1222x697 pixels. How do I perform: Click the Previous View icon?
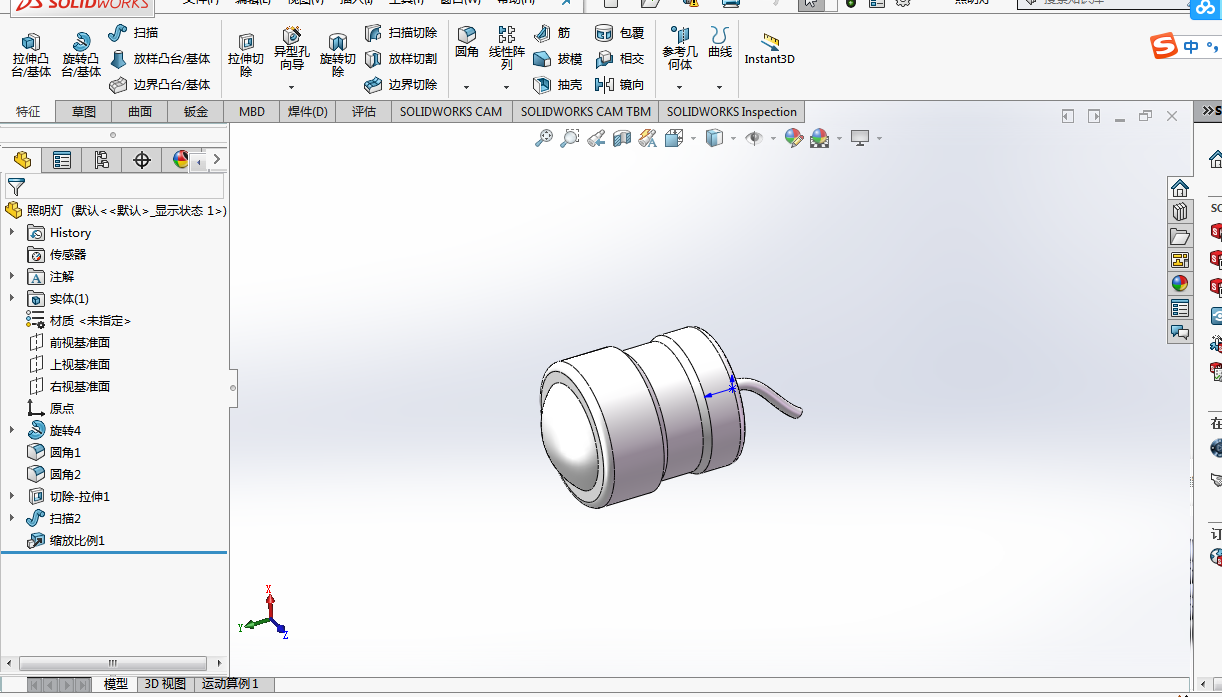[596, 138]
